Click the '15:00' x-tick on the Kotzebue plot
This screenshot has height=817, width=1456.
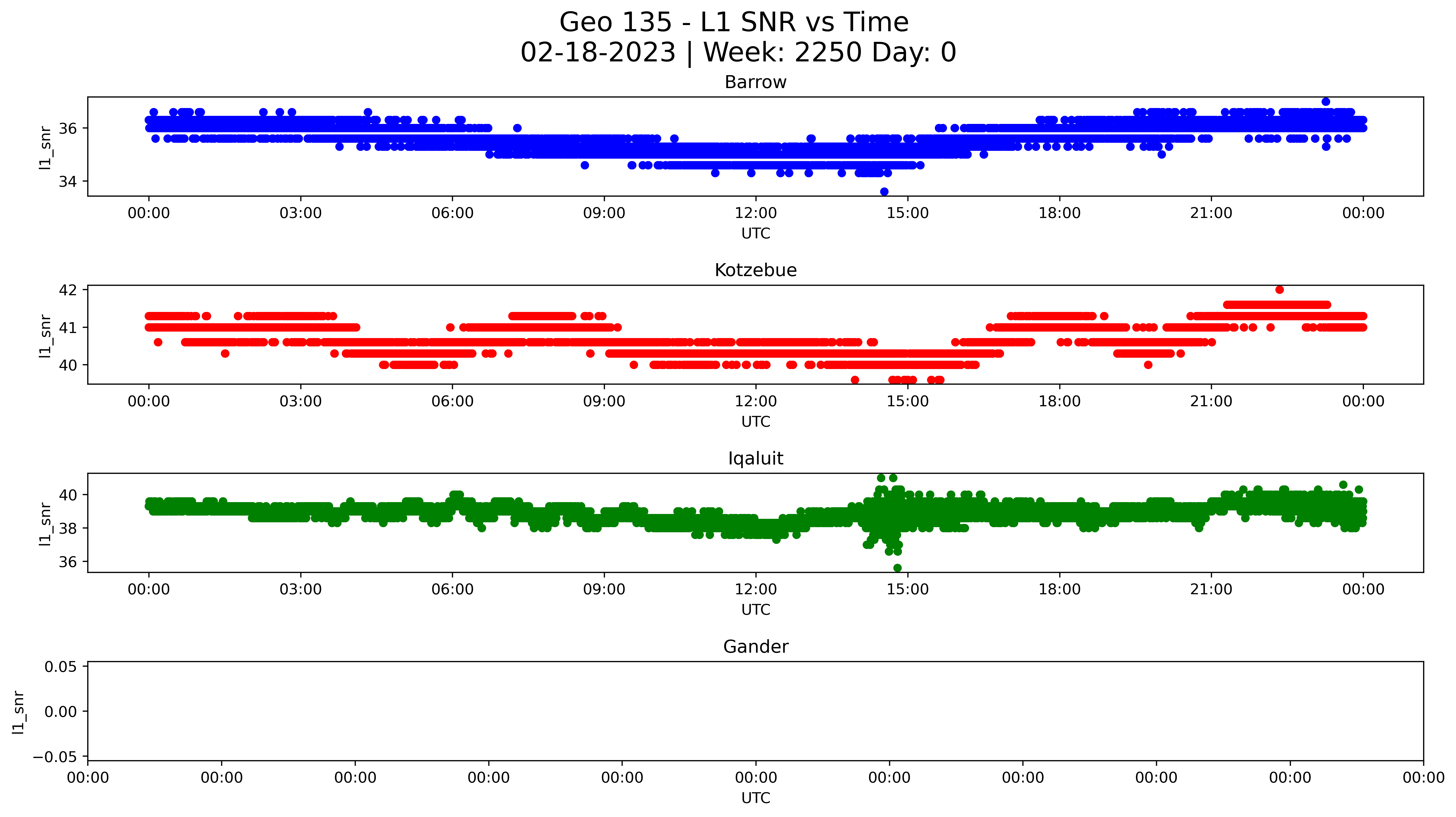tap(908, 401)
